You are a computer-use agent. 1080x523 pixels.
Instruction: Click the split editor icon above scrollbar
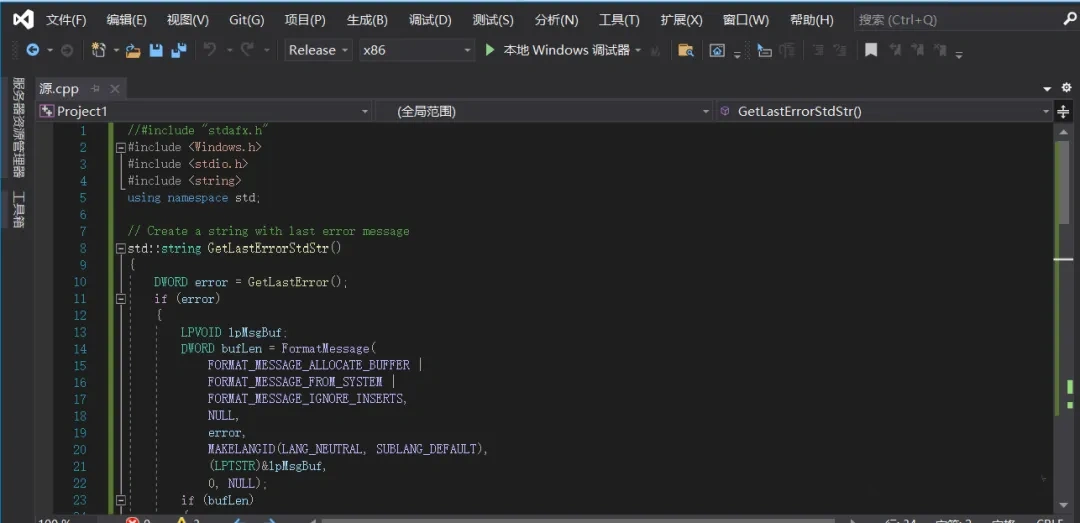click(1063, 112)
